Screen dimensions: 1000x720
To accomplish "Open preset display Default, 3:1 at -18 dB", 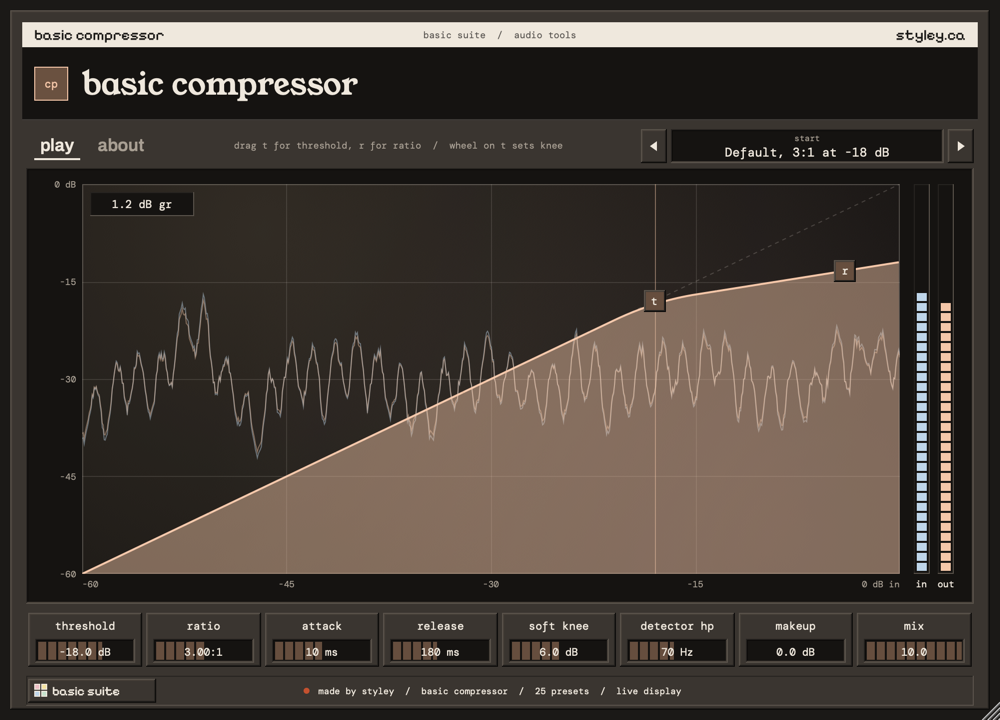I will (807, 146).
